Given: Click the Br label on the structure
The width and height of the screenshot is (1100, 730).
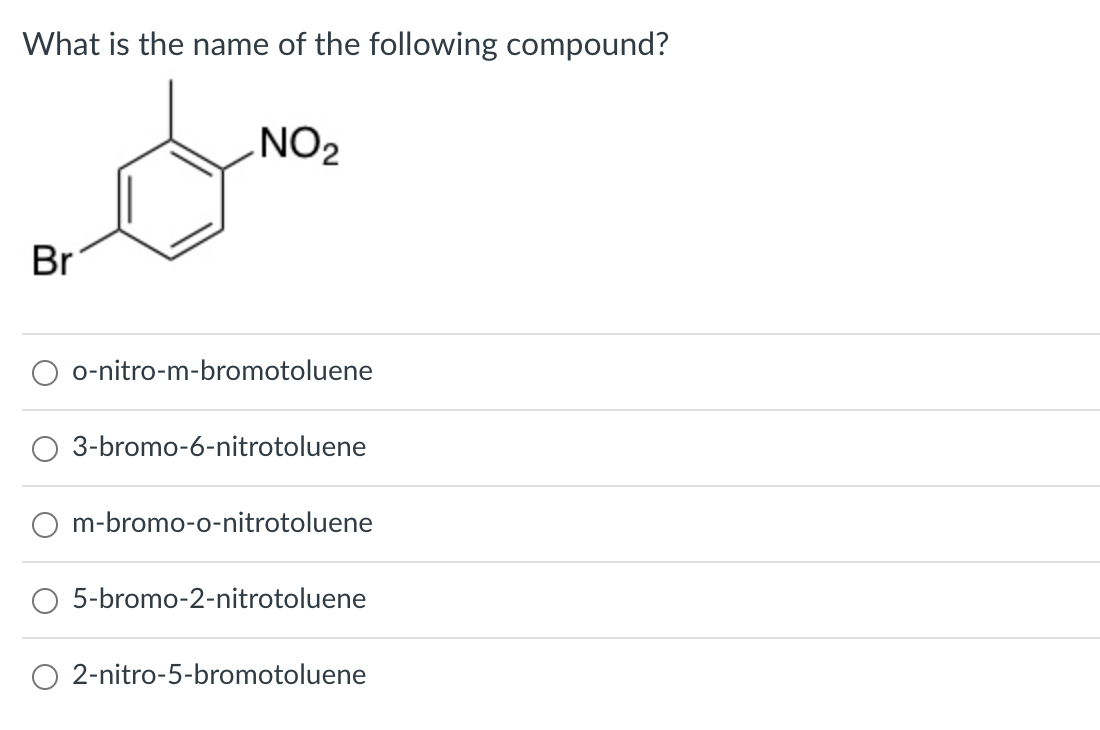Looking at the screenshot, I should [53, 262].
